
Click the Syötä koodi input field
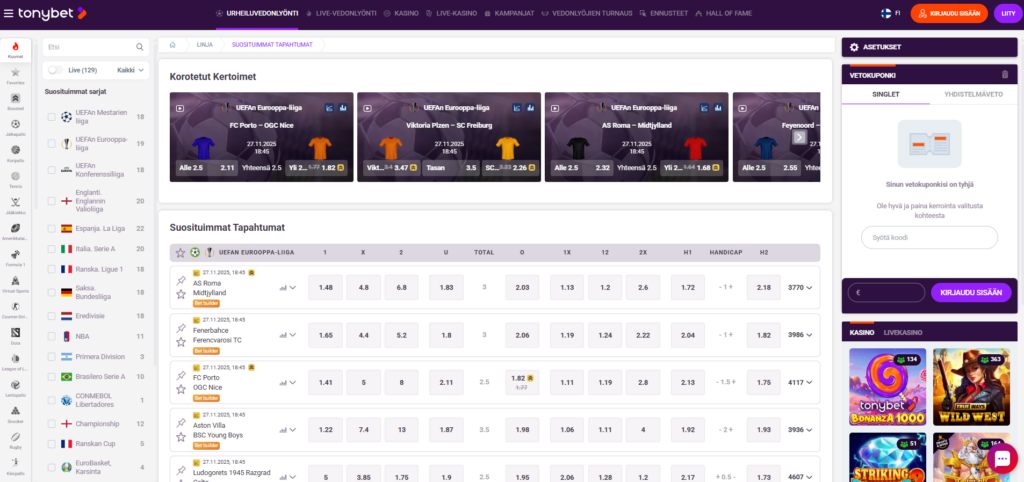click(929, 237)
